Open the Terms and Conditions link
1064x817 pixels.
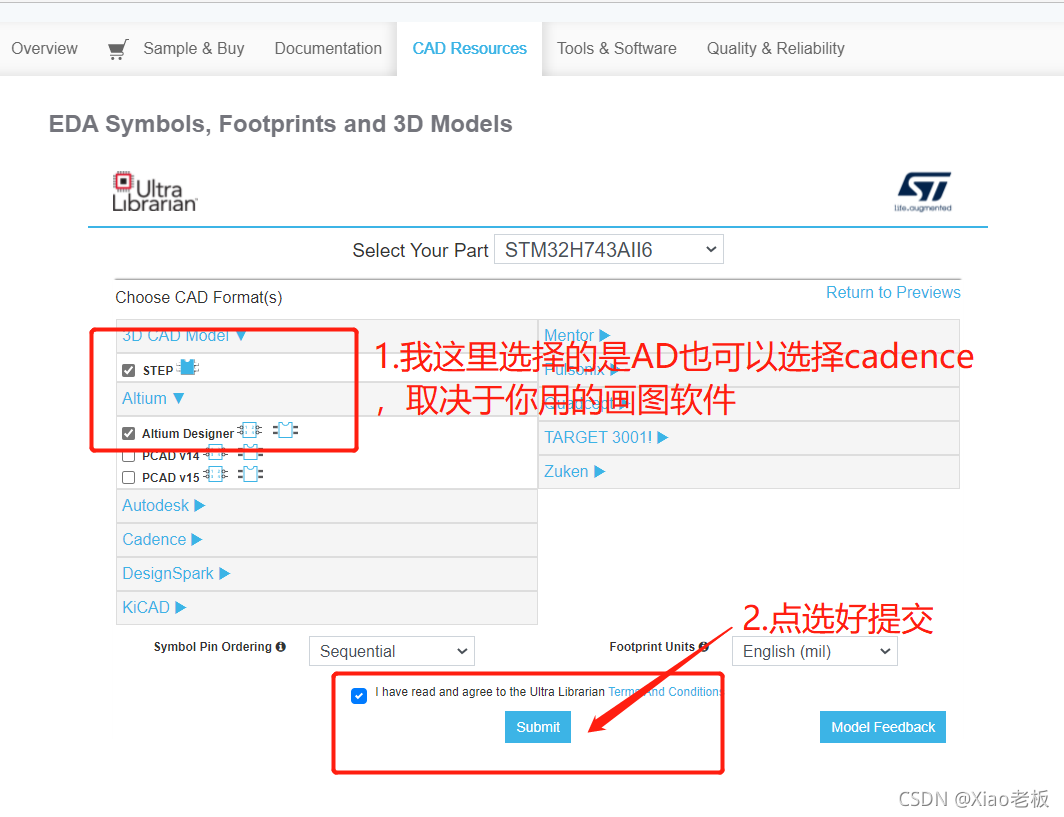tap(665, 691)
